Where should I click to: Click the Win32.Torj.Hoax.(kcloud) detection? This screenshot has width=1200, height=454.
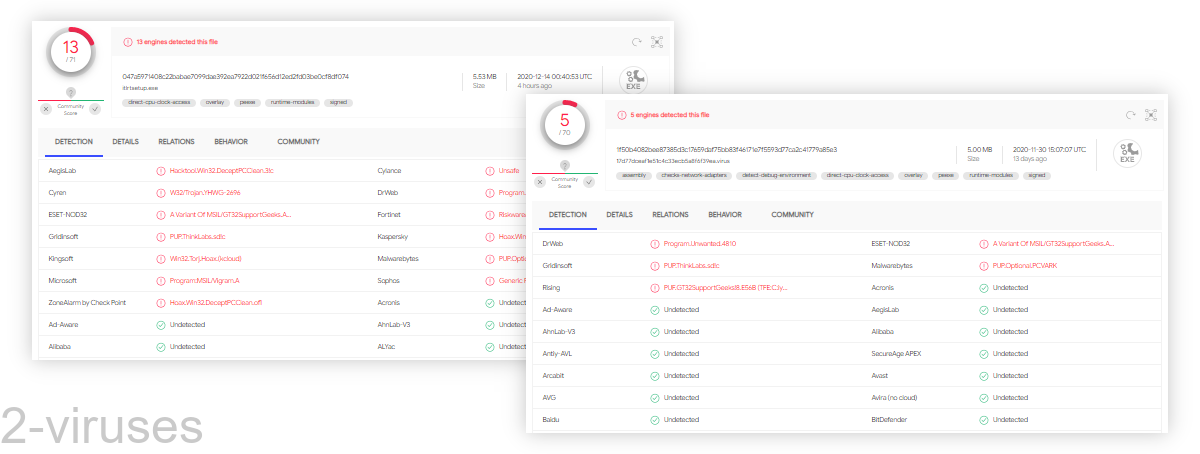206,258
